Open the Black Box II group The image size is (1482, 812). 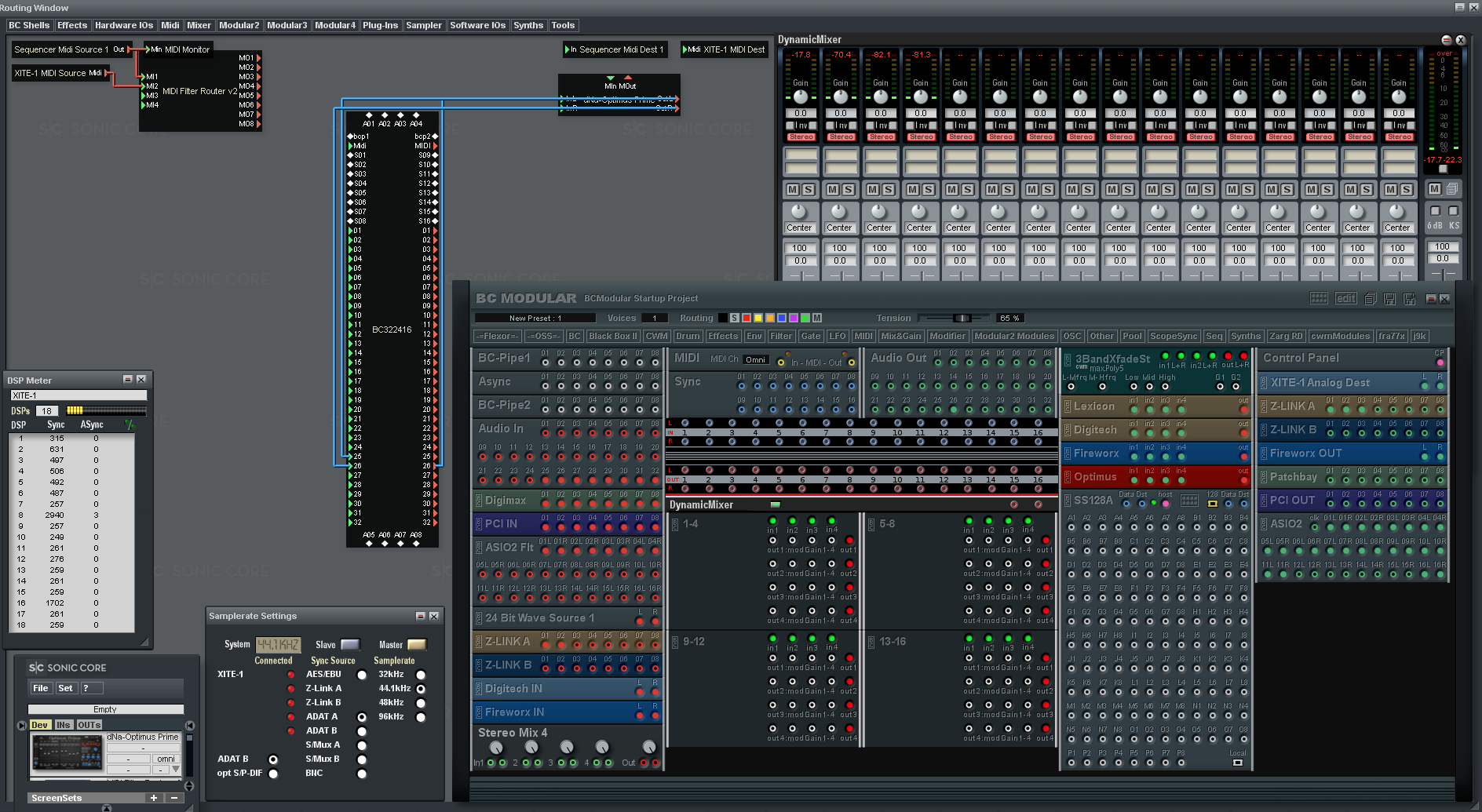coord(613,336)
